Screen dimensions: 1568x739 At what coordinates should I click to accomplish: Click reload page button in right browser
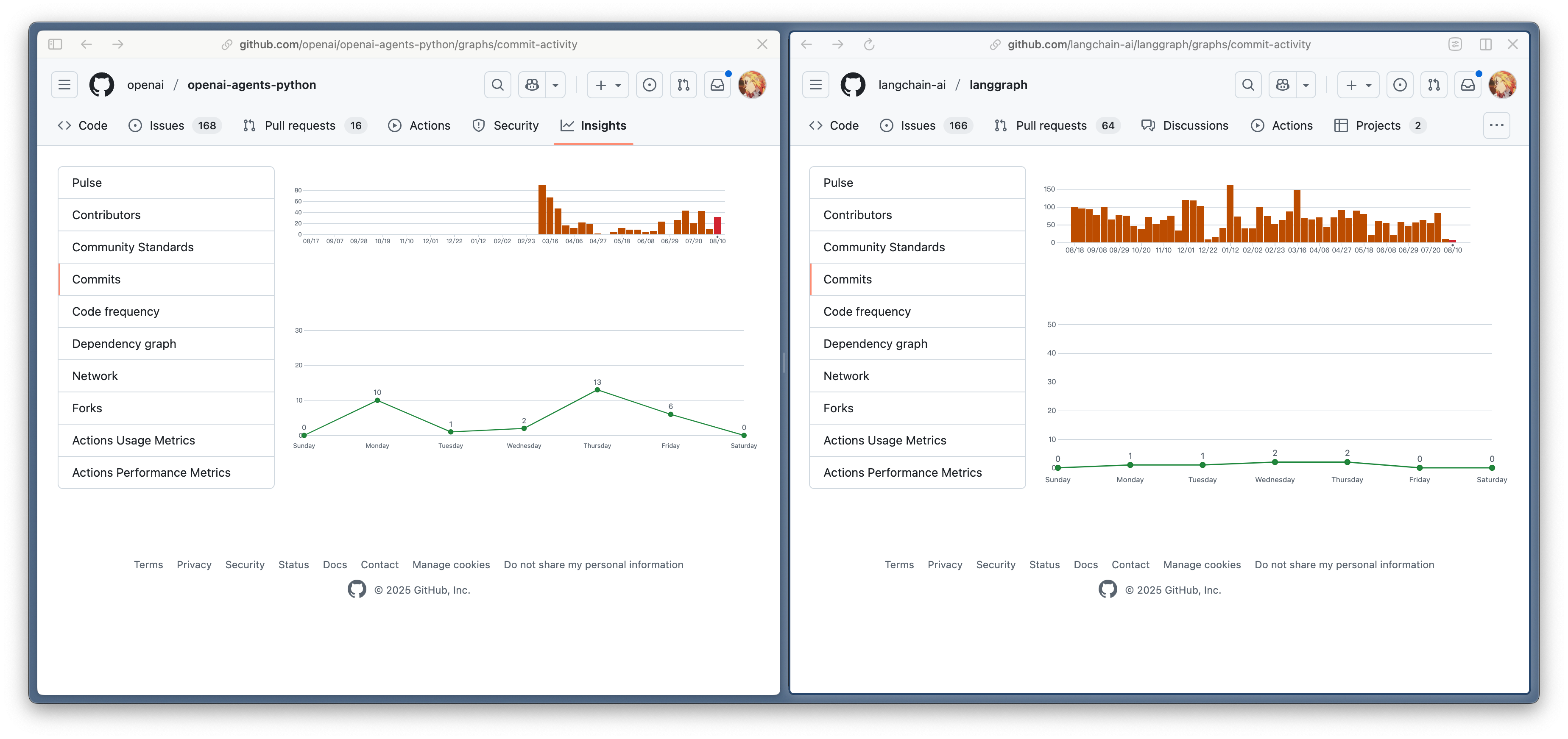[869, 44]
